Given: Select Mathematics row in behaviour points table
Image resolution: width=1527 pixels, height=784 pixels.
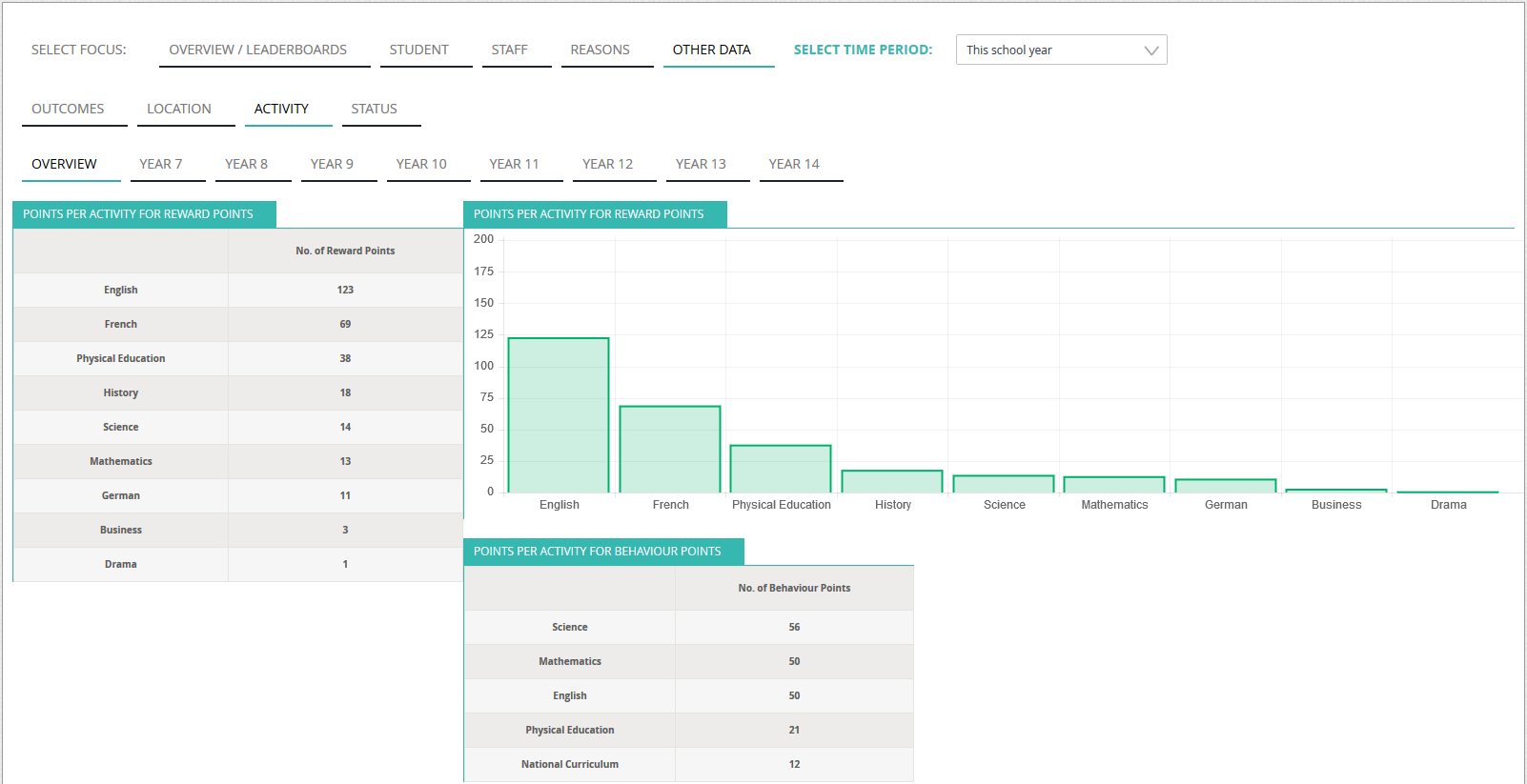Looking at the screenshot, I should pyautogui.click(x=689, y=662).
